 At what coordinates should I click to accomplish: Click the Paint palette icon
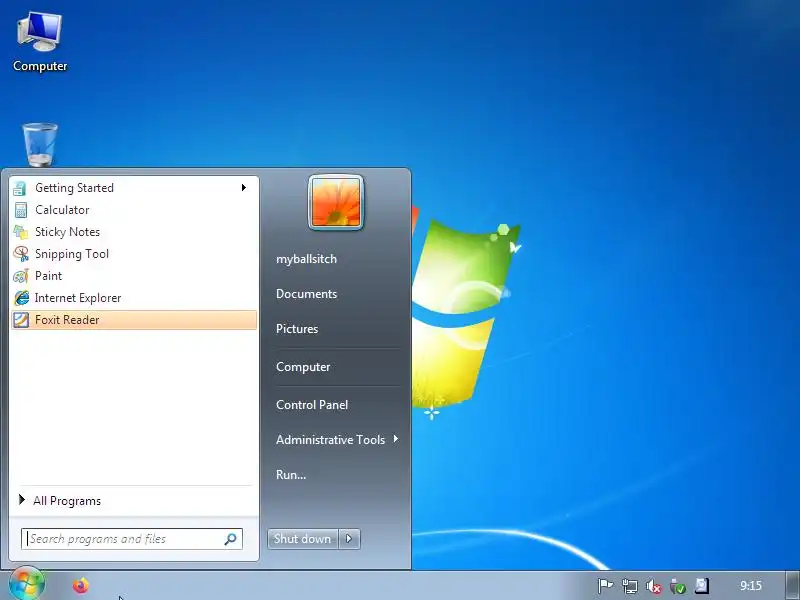pyautogui.click(x=21, y=276)
